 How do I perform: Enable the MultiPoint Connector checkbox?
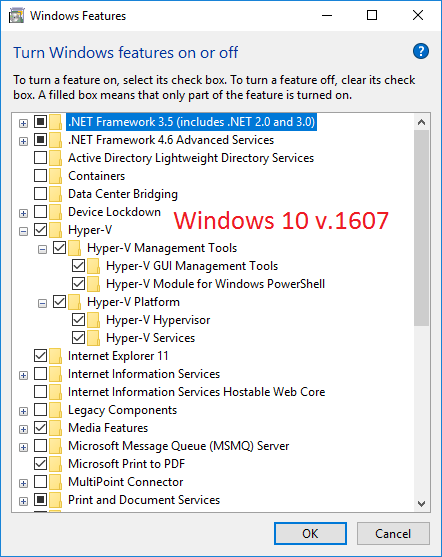pos(41,482)
